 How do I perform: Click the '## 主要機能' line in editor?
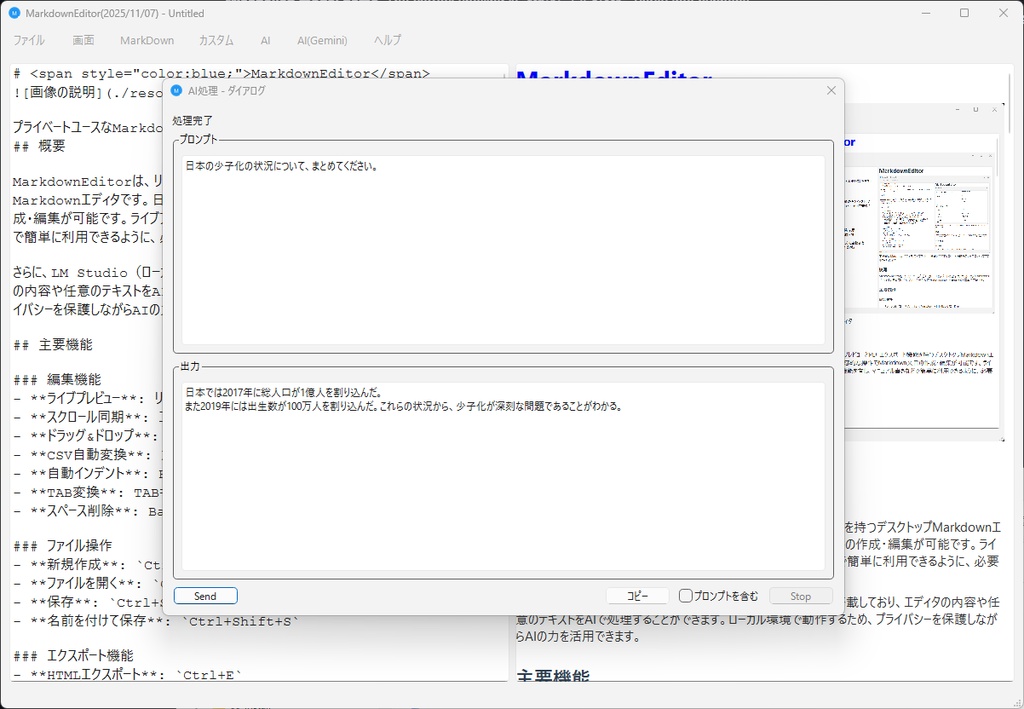53,345
